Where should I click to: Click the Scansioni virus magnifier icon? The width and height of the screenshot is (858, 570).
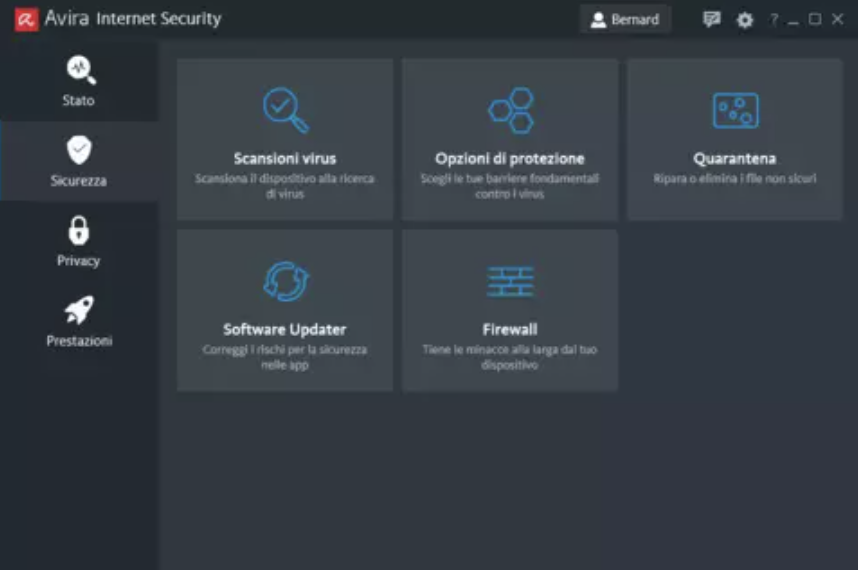[285, 110]
